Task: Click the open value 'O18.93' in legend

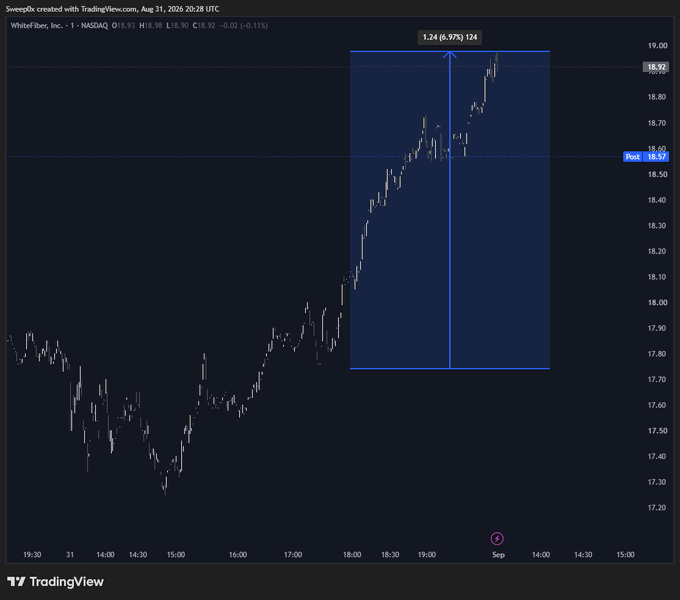Action: (x=123, y=26)
